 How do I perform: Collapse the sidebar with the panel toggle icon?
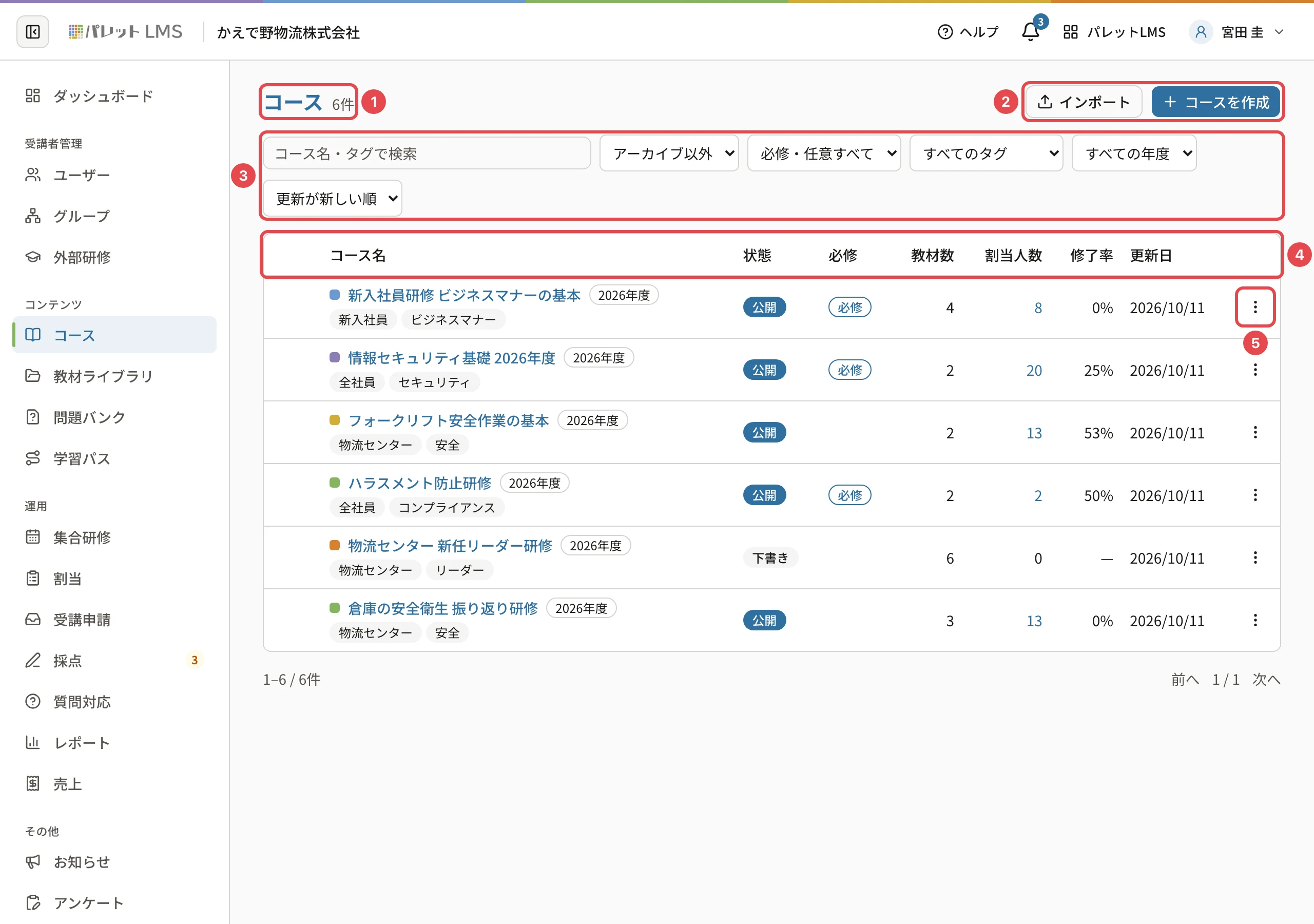(33, 32)
